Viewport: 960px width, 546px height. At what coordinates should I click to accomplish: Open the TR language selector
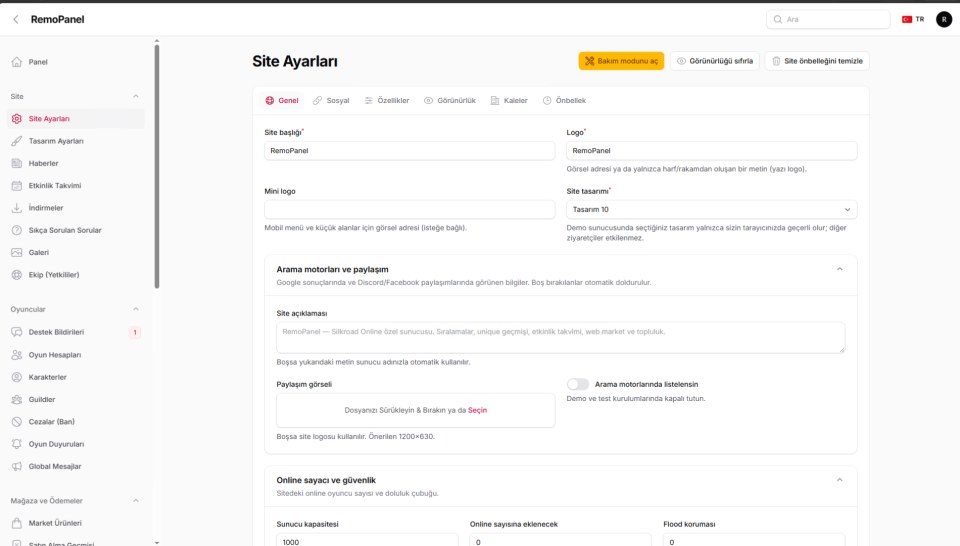coord(913,20)
